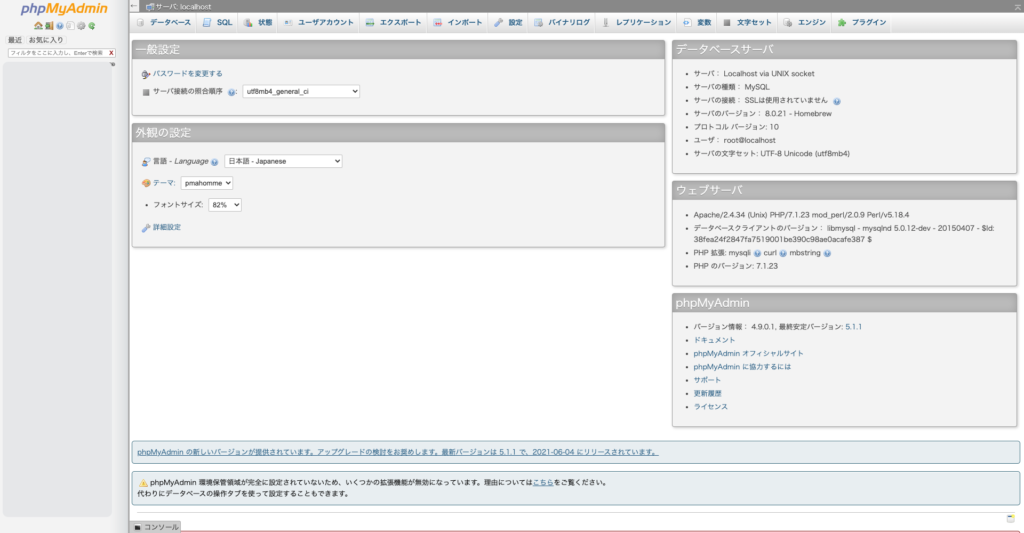Reload the navigation panel with green refresh icon
The width and height of the screenshot is (1024, 533).
[x=91, y=26]
